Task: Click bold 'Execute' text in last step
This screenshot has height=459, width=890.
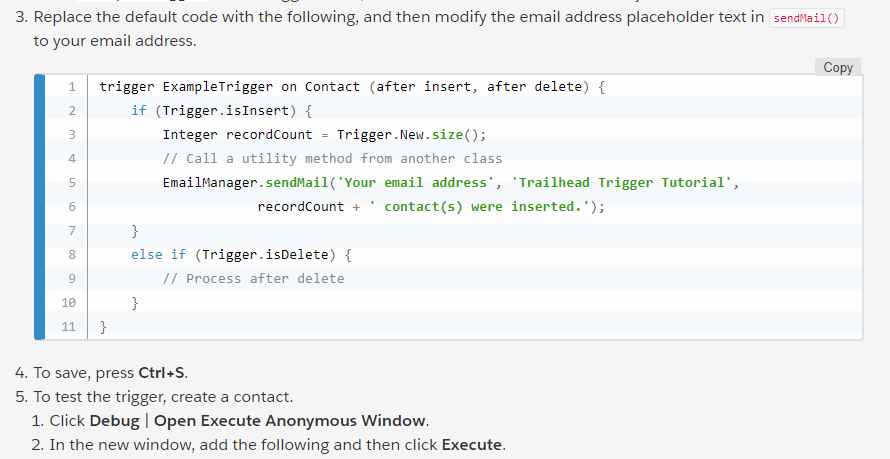Action: (472, 444)
